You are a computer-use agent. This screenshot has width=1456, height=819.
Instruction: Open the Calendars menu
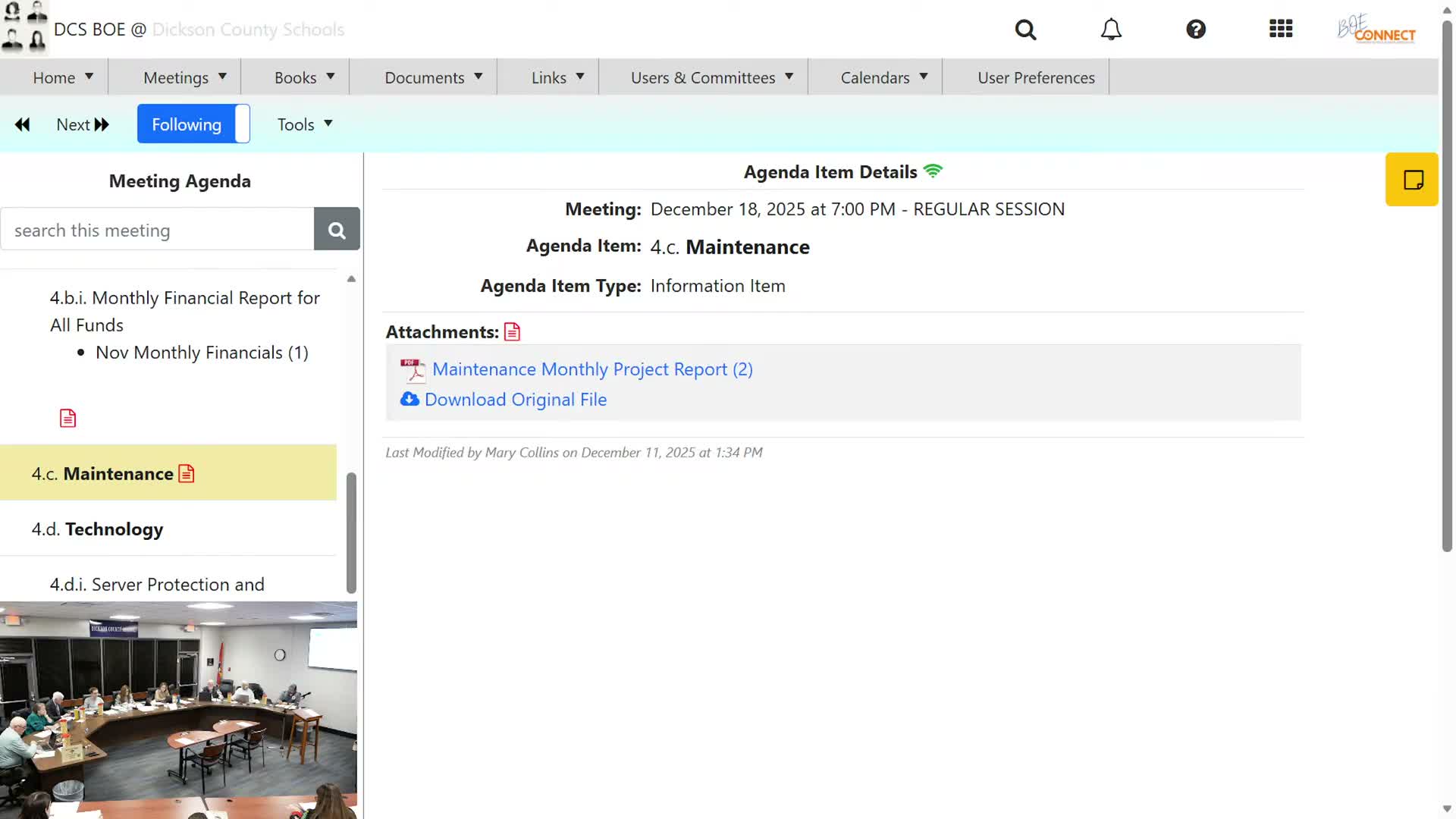pos(883,77)
